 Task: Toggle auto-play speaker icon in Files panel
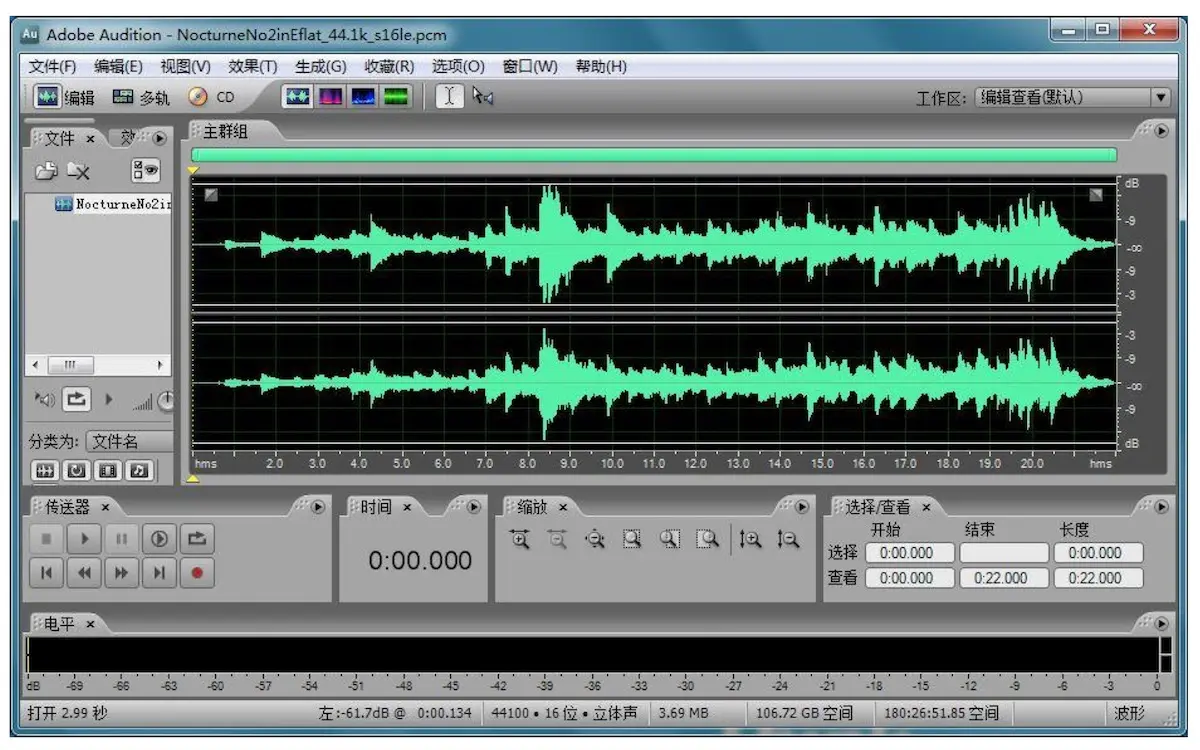(45, 400)
